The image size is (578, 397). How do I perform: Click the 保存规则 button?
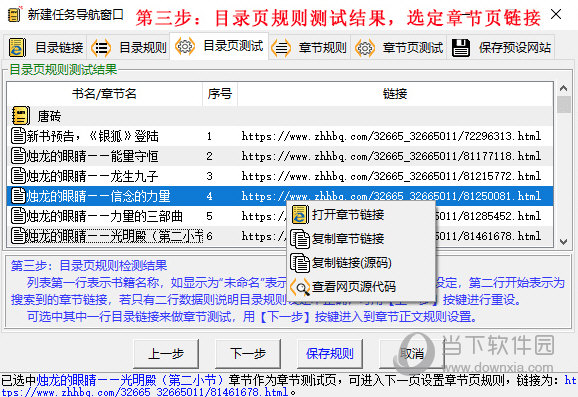click(330, 354)
